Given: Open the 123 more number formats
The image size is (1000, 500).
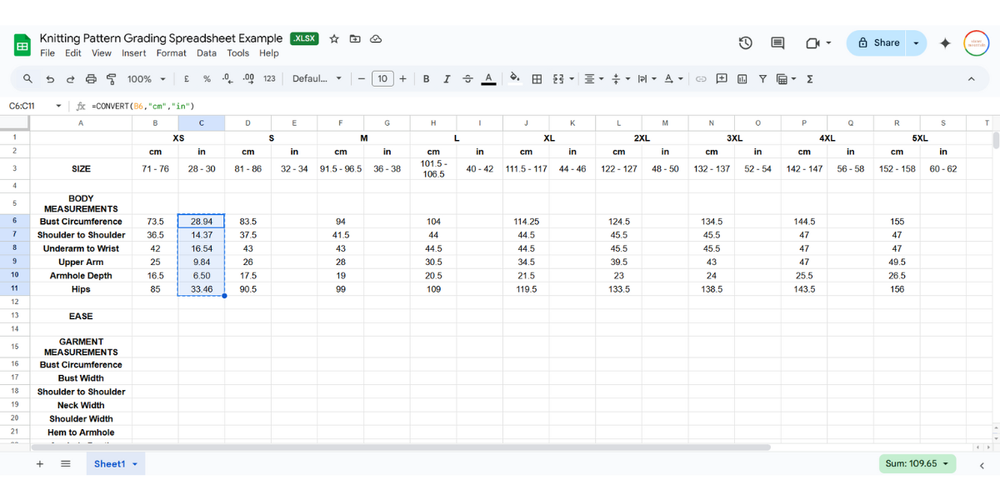Looking at the screenshot, I should point(269,79).
